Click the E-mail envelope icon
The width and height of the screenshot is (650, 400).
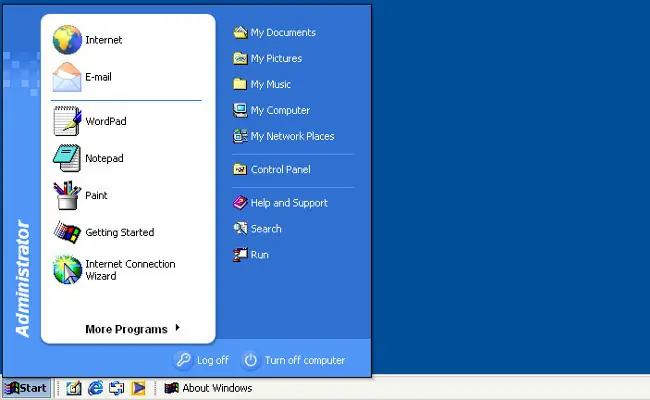(x=67, y=77)
